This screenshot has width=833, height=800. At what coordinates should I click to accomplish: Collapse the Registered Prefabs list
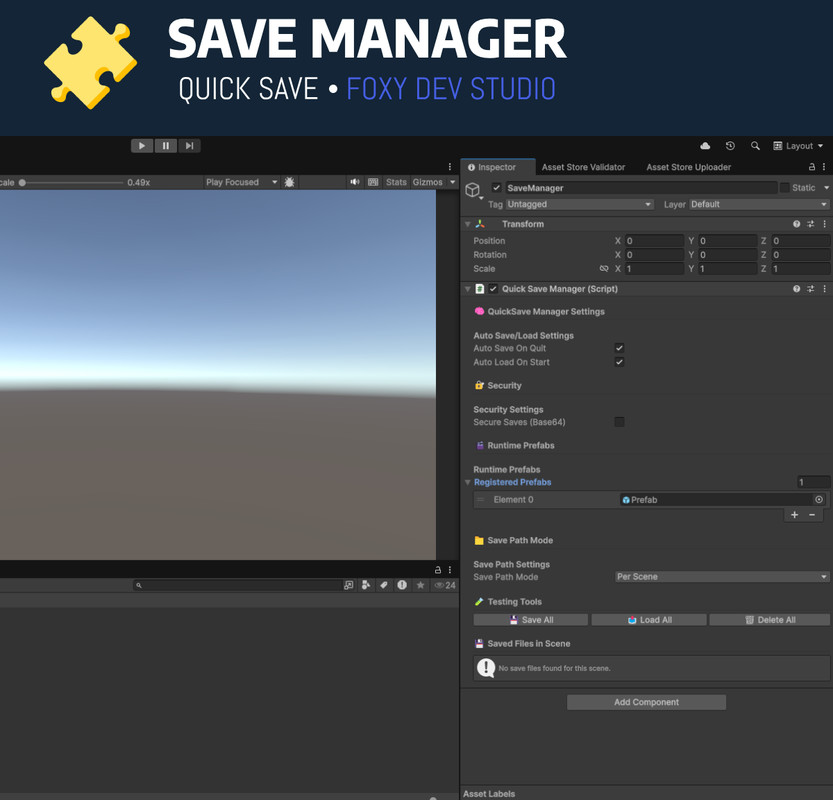coord(468,483)
